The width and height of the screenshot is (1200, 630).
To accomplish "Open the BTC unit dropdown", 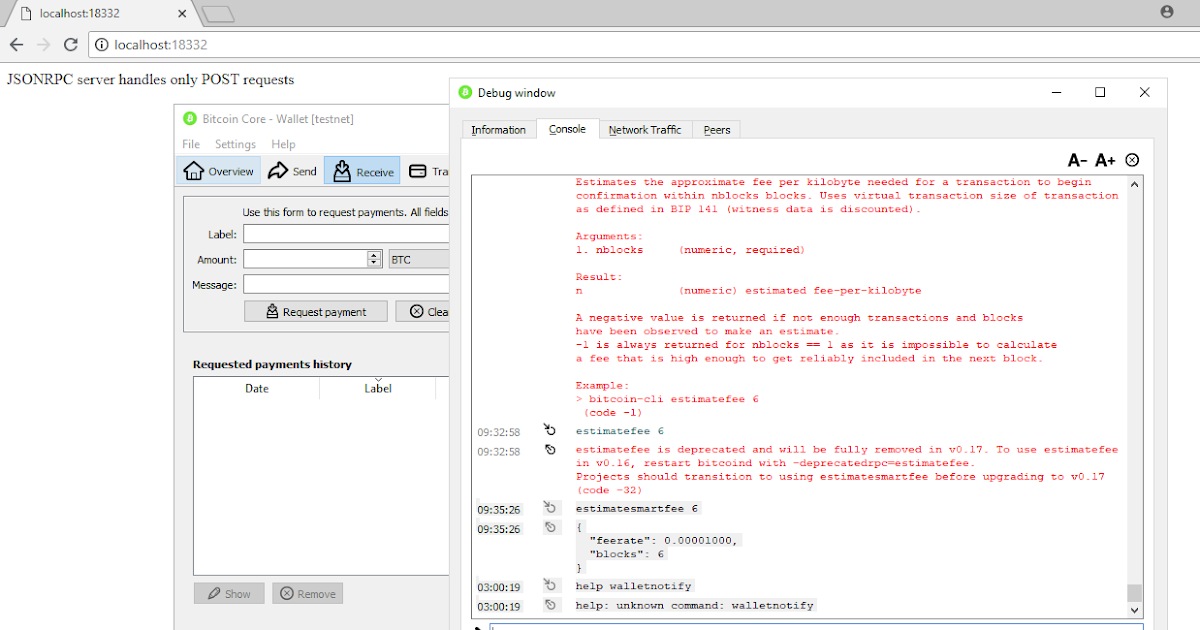I will click(x=419, y=259).
